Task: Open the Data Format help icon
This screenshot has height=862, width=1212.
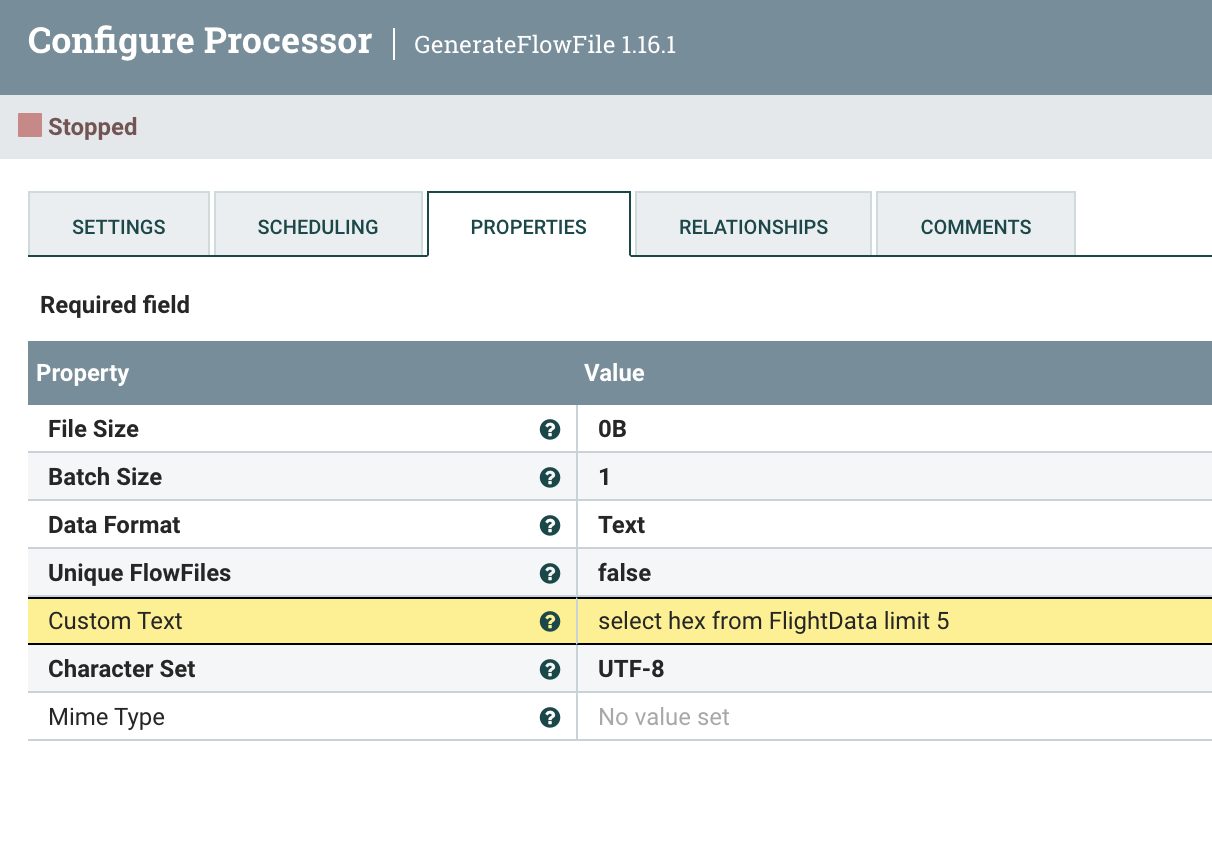Action: coord(550,525)
